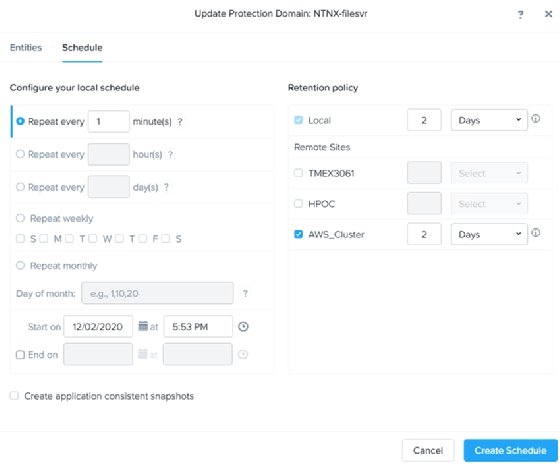560x466 pixels.
Task: Click the help icon beside Day of month
Action: [x=245, y=294]
